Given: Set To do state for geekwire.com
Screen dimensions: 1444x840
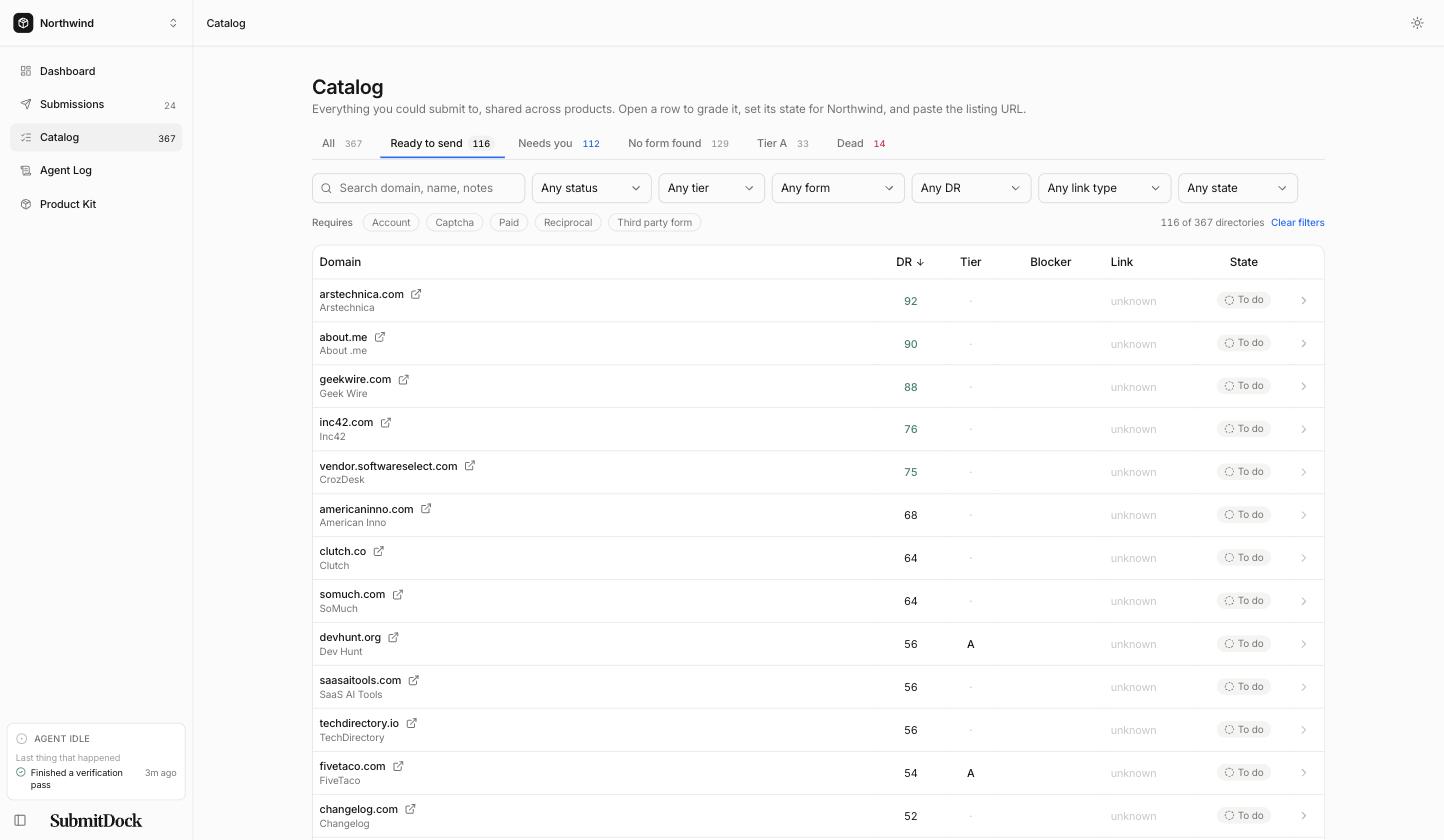Looking at the screenshot, I should coord(1244,386).
